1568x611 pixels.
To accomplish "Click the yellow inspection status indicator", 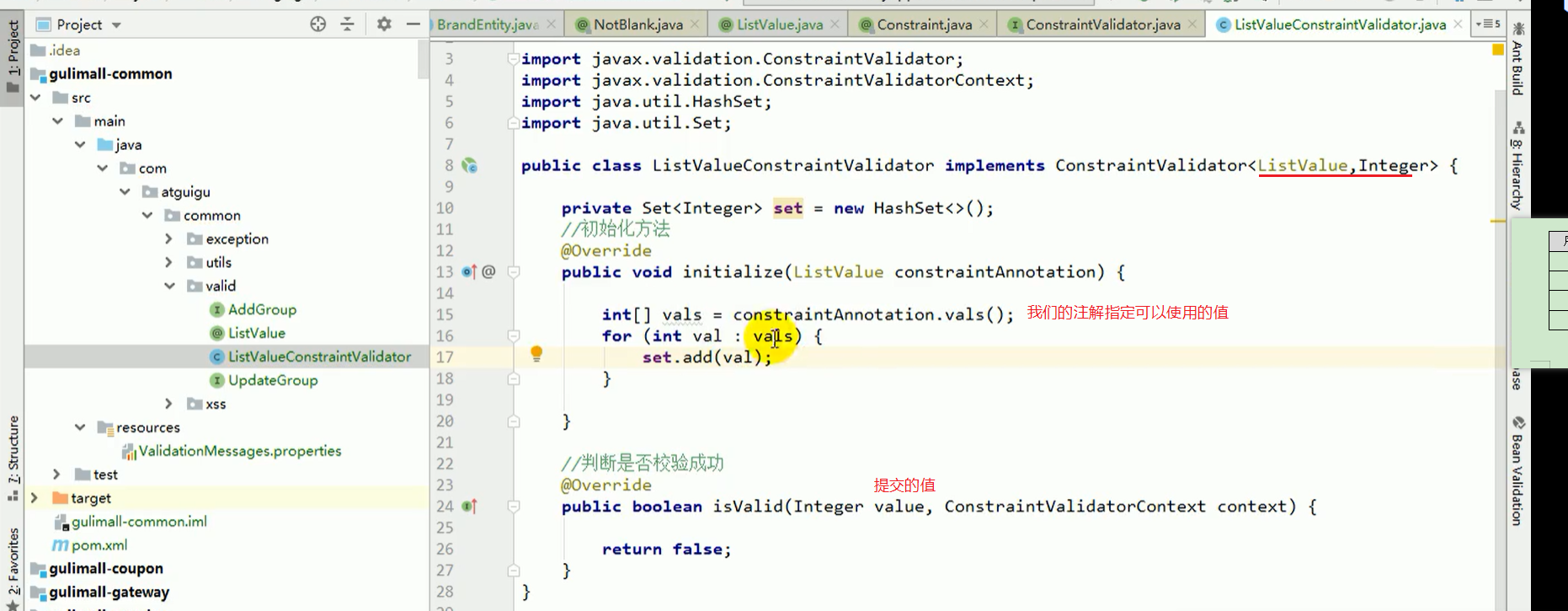I will pyautogui.click(x=1498, y=50).
